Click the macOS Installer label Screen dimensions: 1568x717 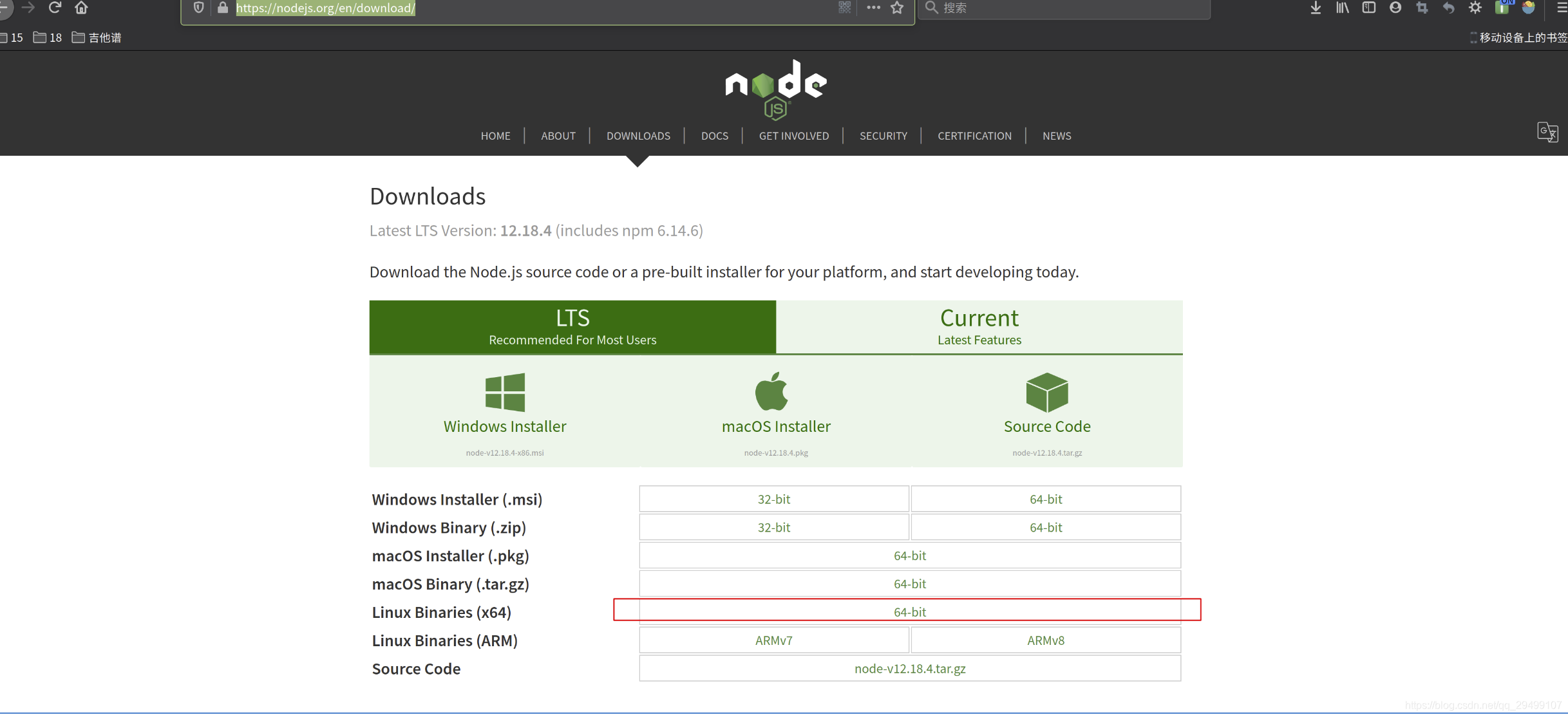[776, 426]
